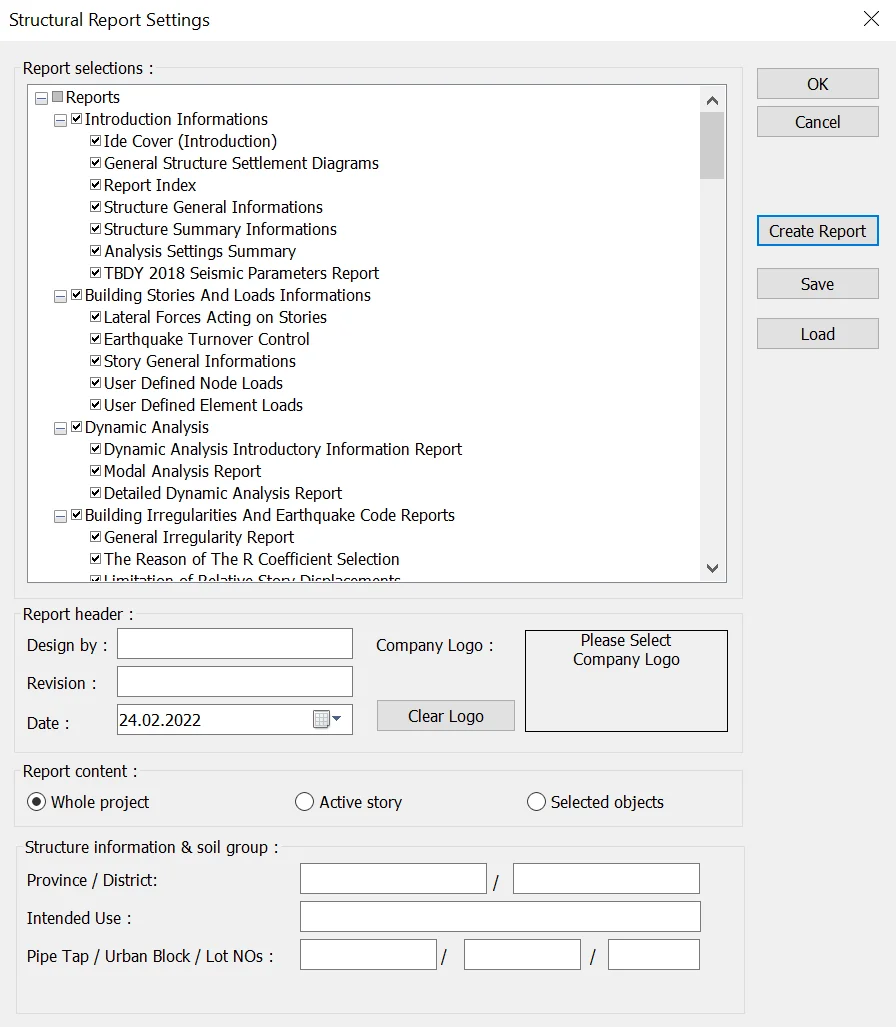The width and height of the screenshot is (896, 1027).
Task: Uncheck Analysis Settings Summary checkbox
Action: click(96, 251)
